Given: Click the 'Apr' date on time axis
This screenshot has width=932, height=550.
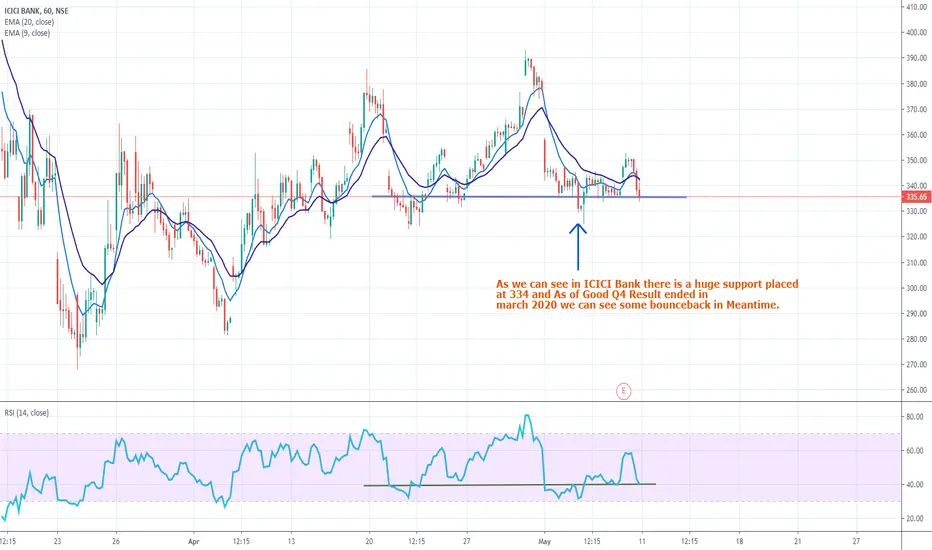Looking at the screenshot, I should pyautogui.click(x=193, y=542).
